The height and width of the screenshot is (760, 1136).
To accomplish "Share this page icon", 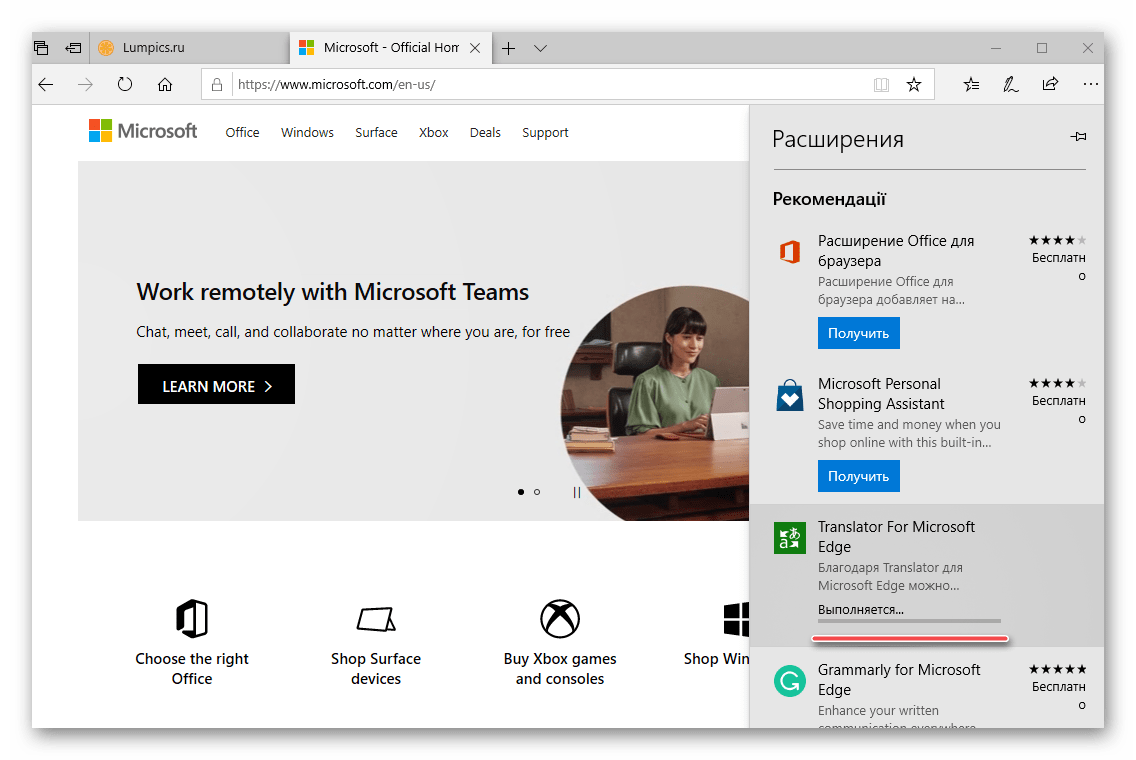I will 1050,85.
